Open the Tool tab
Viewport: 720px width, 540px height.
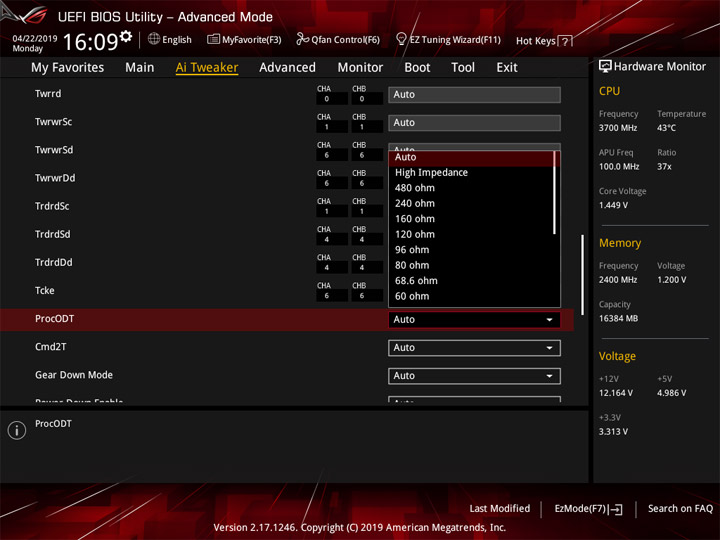(x=463, y=68)
